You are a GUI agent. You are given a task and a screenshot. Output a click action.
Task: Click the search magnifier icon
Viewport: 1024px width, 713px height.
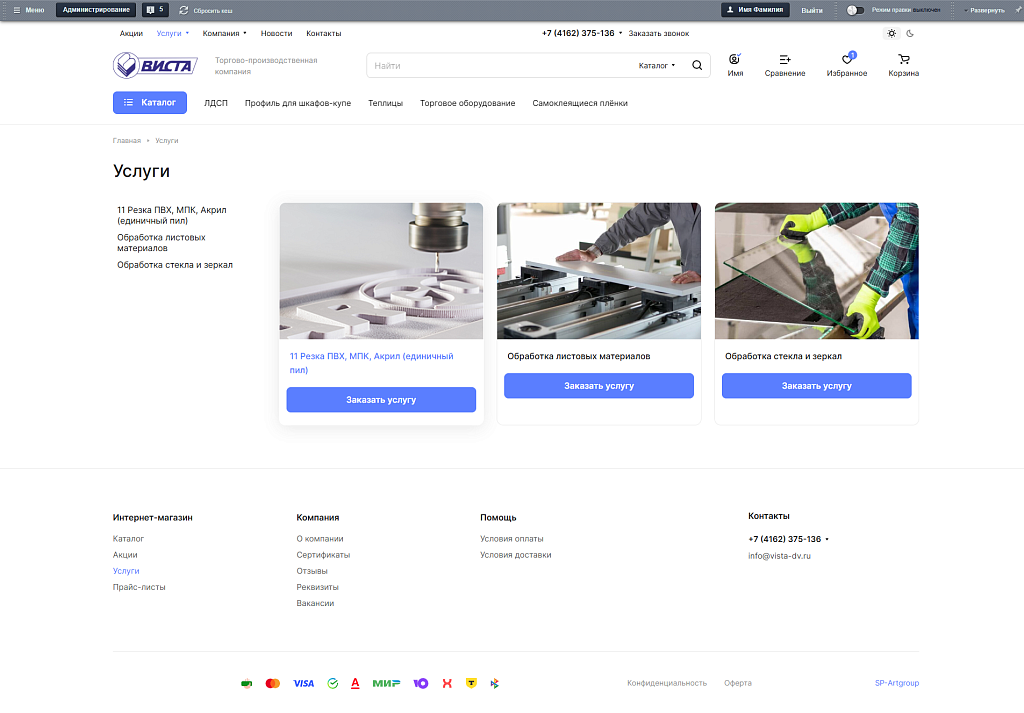697,65
